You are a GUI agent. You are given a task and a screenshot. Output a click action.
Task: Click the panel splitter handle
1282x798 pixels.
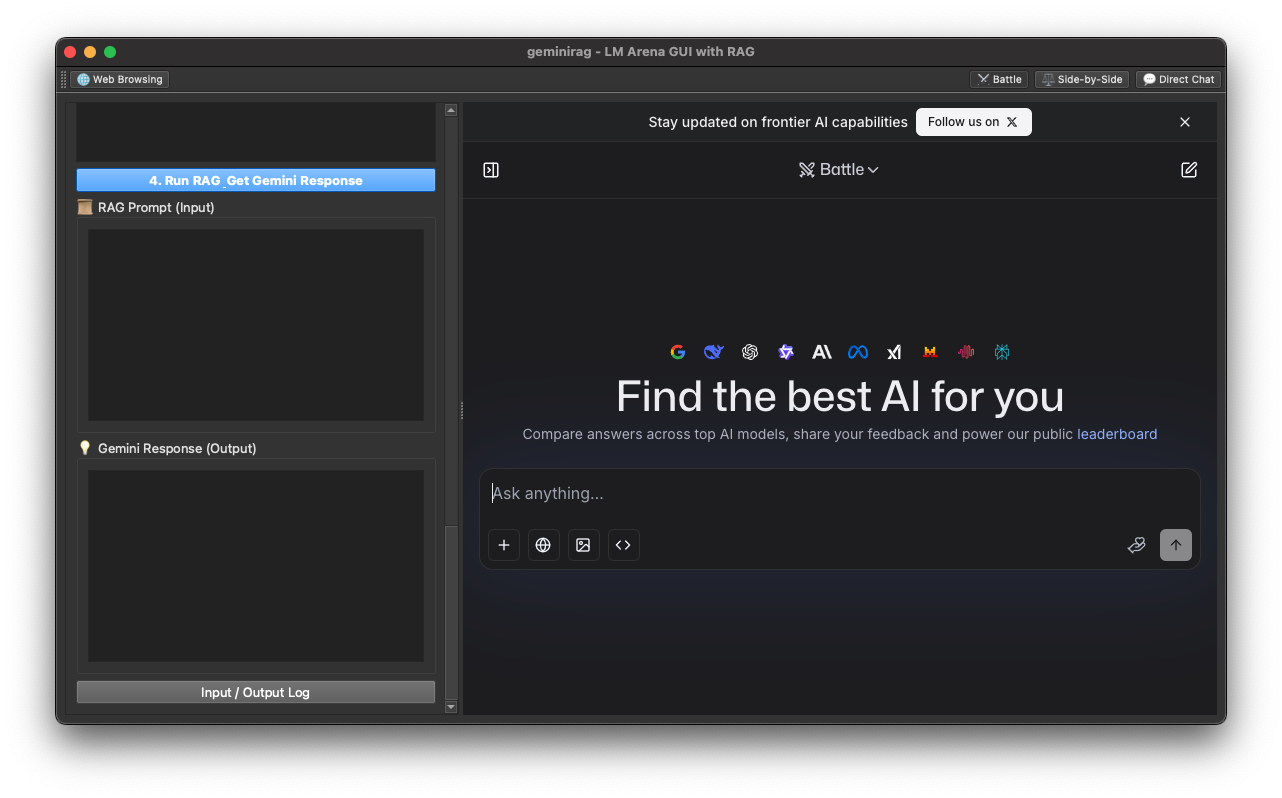pyautogui.click(x=461, y=410)
